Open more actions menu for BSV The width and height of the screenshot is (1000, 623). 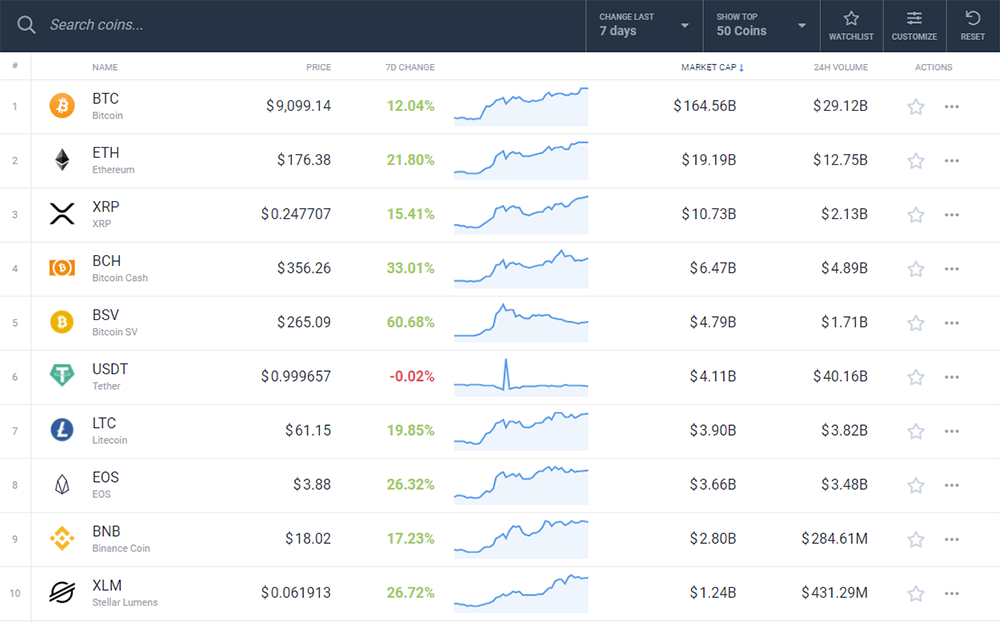(952, 323)
